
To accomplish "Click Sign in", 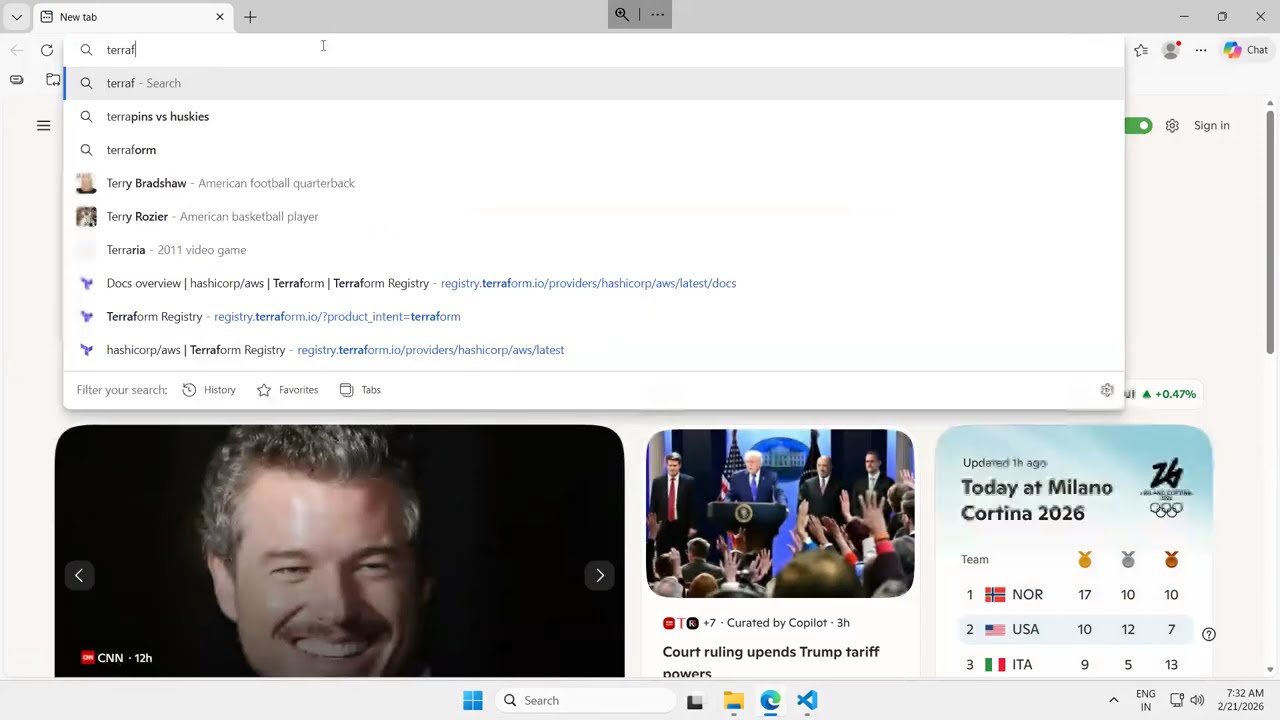I will 1212,125.
